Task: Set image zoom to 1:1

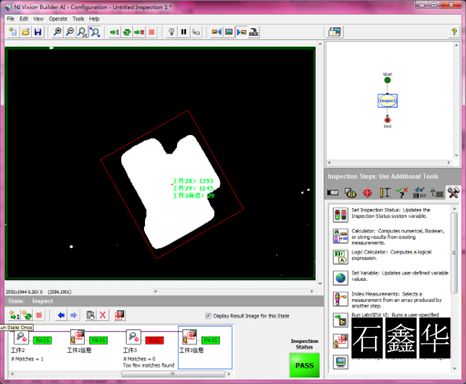Action: point(82,32)
